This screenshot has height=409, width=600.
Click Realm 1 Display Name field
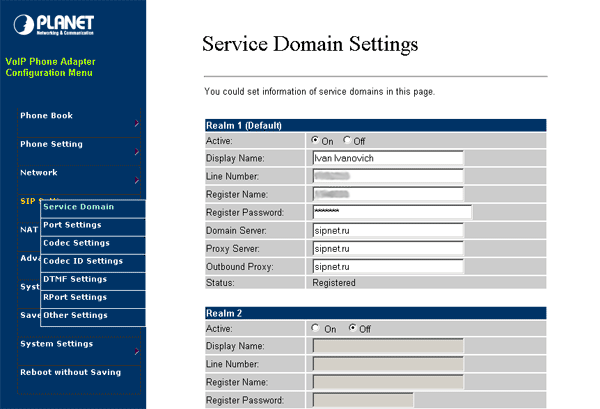click(x=388, y=158)
